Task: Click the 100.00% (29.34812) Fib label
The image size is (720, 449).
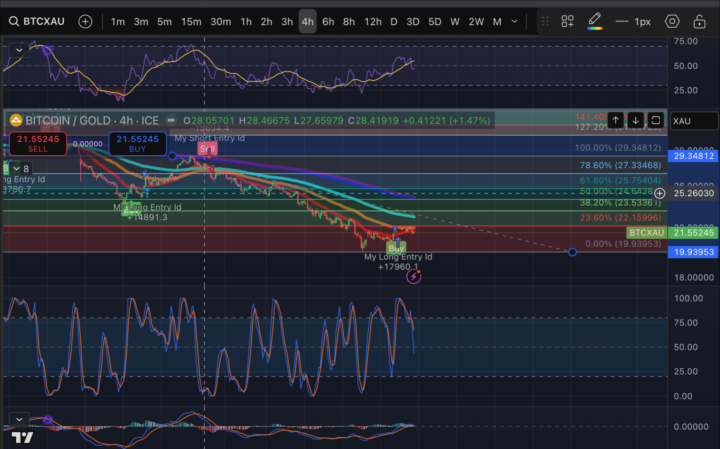Action: click(x=618, y=148)
